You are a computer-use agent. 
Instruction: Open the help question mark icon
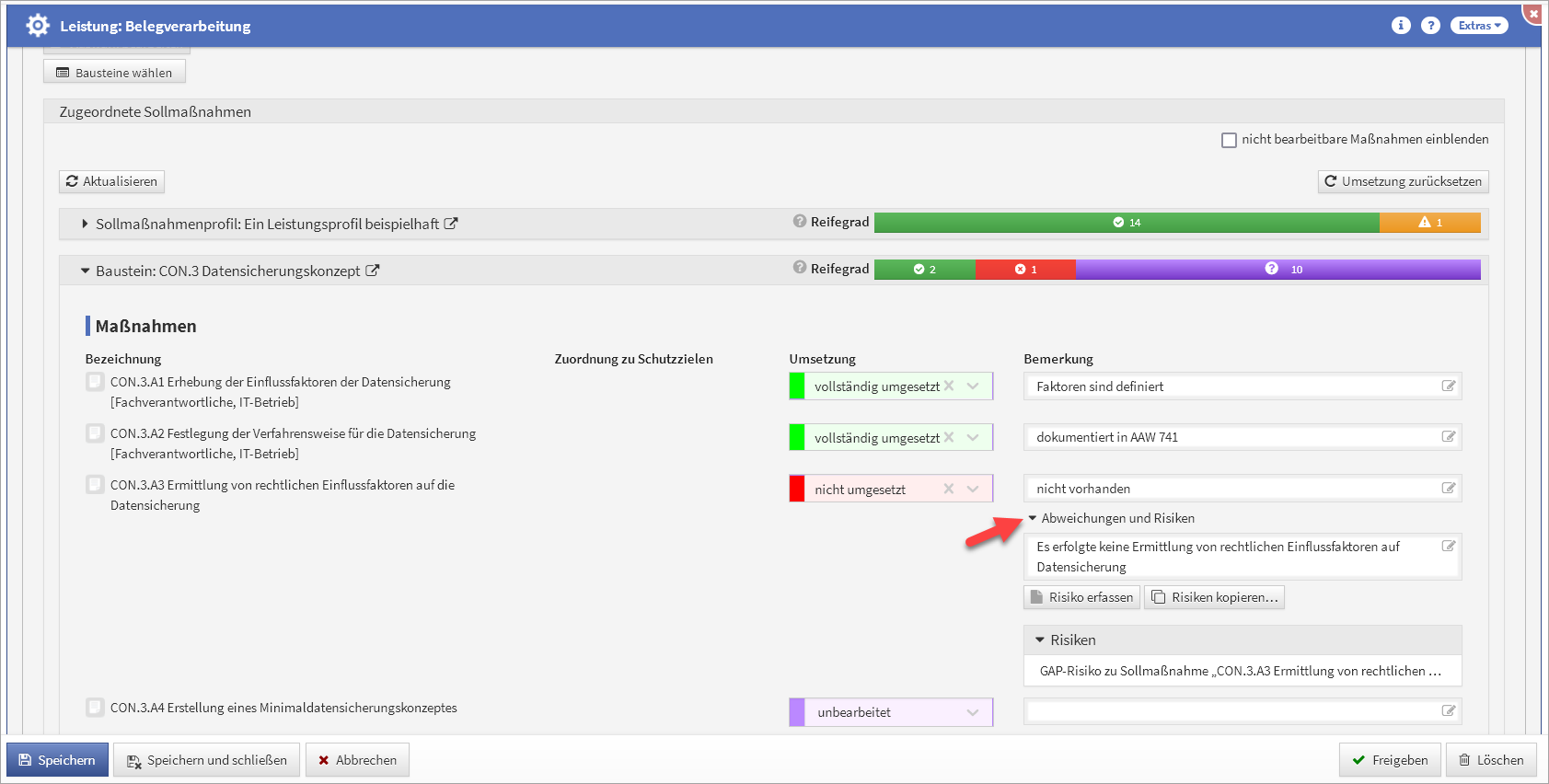click(1430, 26)
